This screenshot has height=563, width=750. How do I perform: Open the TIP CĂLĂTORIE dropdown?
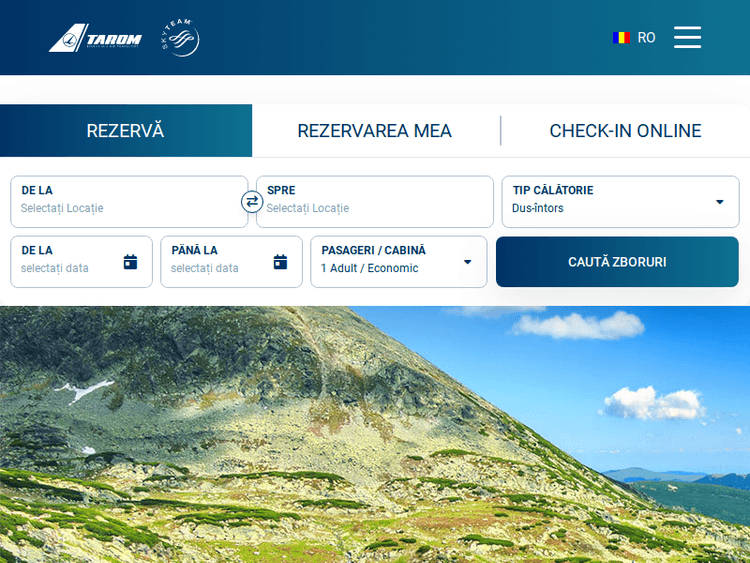tap(620, 202)
